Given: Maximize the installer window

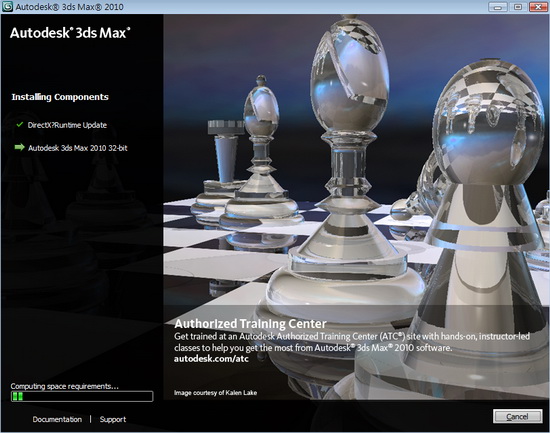Looking at the screenshot, I should point(518,7).
